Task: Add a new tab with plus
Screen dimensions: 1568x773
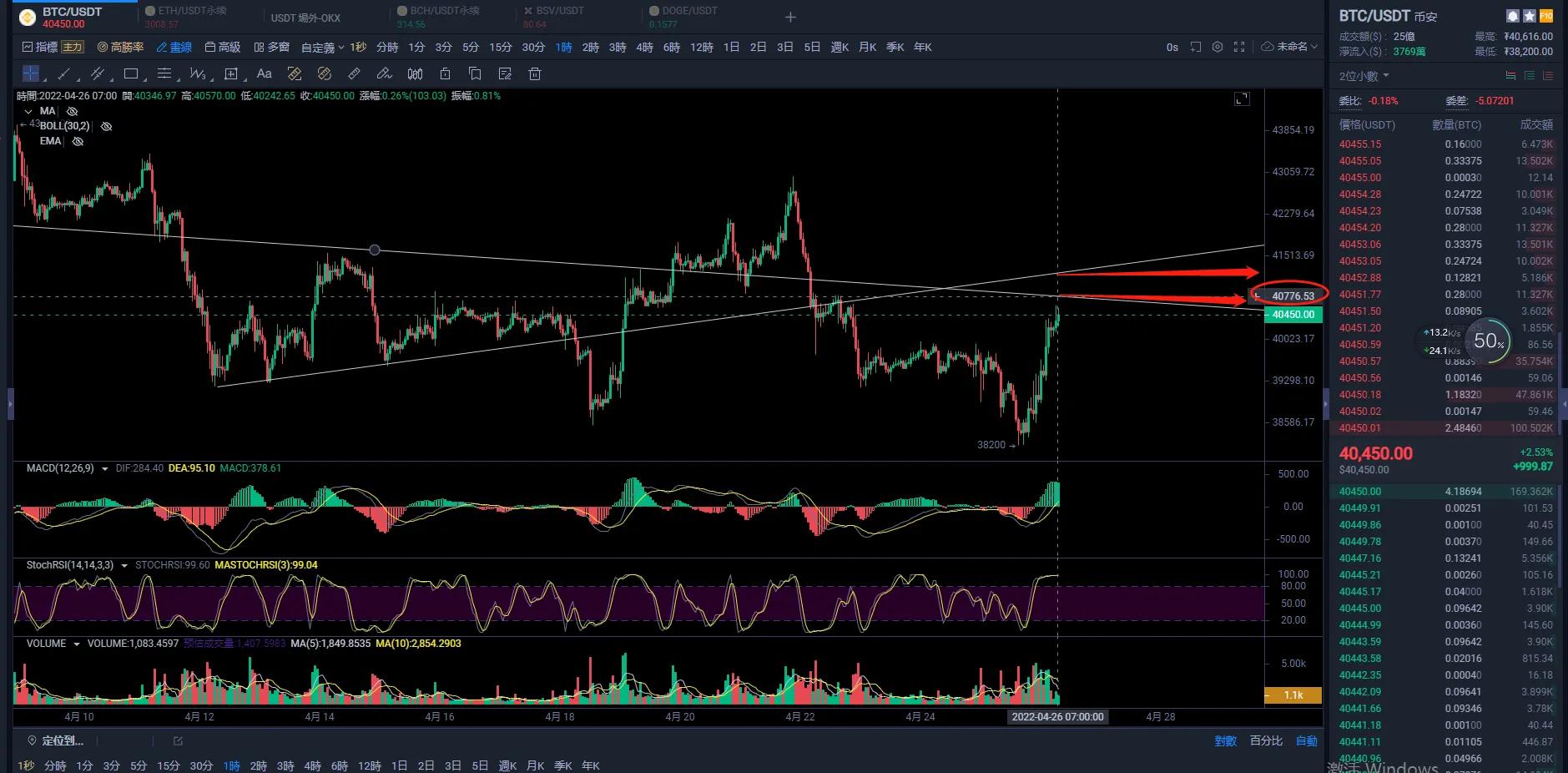Action: [790, 17]
